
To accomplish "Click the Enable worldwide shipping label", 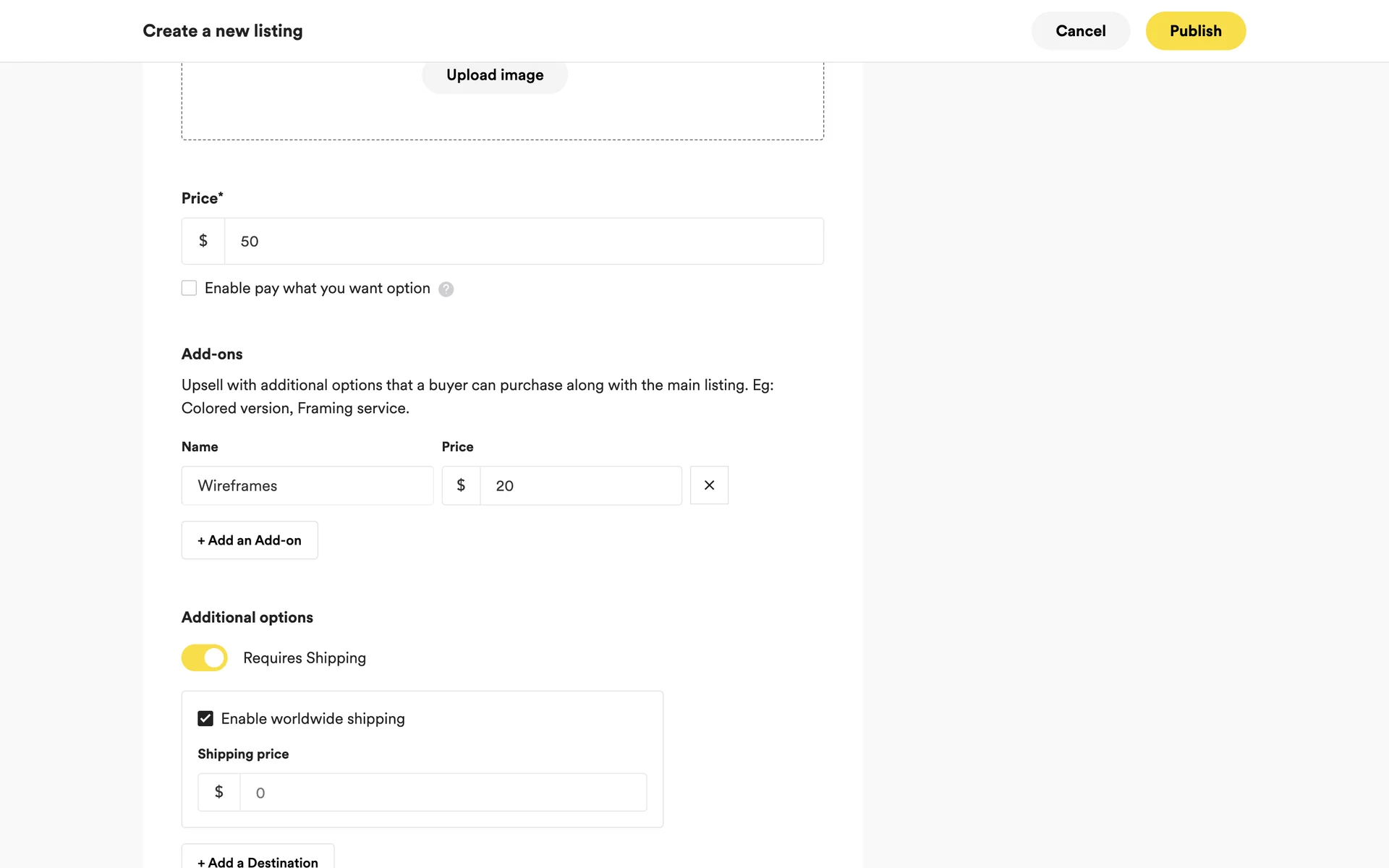I will tap(313, 718).
